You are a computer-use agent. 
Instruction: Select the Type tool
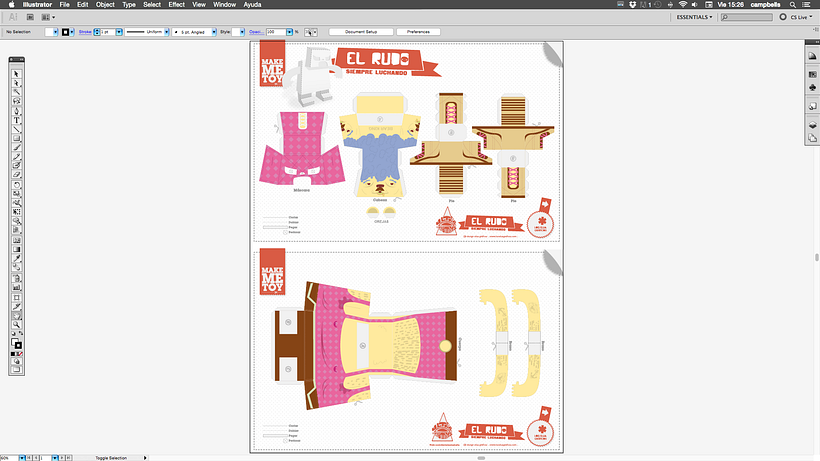16,120
